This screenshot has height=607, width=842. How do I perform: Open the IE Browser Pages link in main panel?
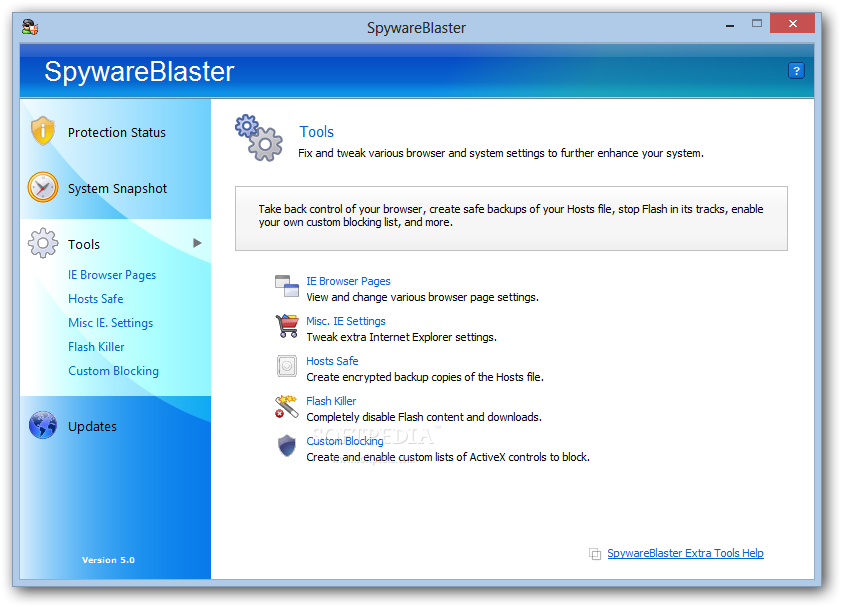[348, 281]
